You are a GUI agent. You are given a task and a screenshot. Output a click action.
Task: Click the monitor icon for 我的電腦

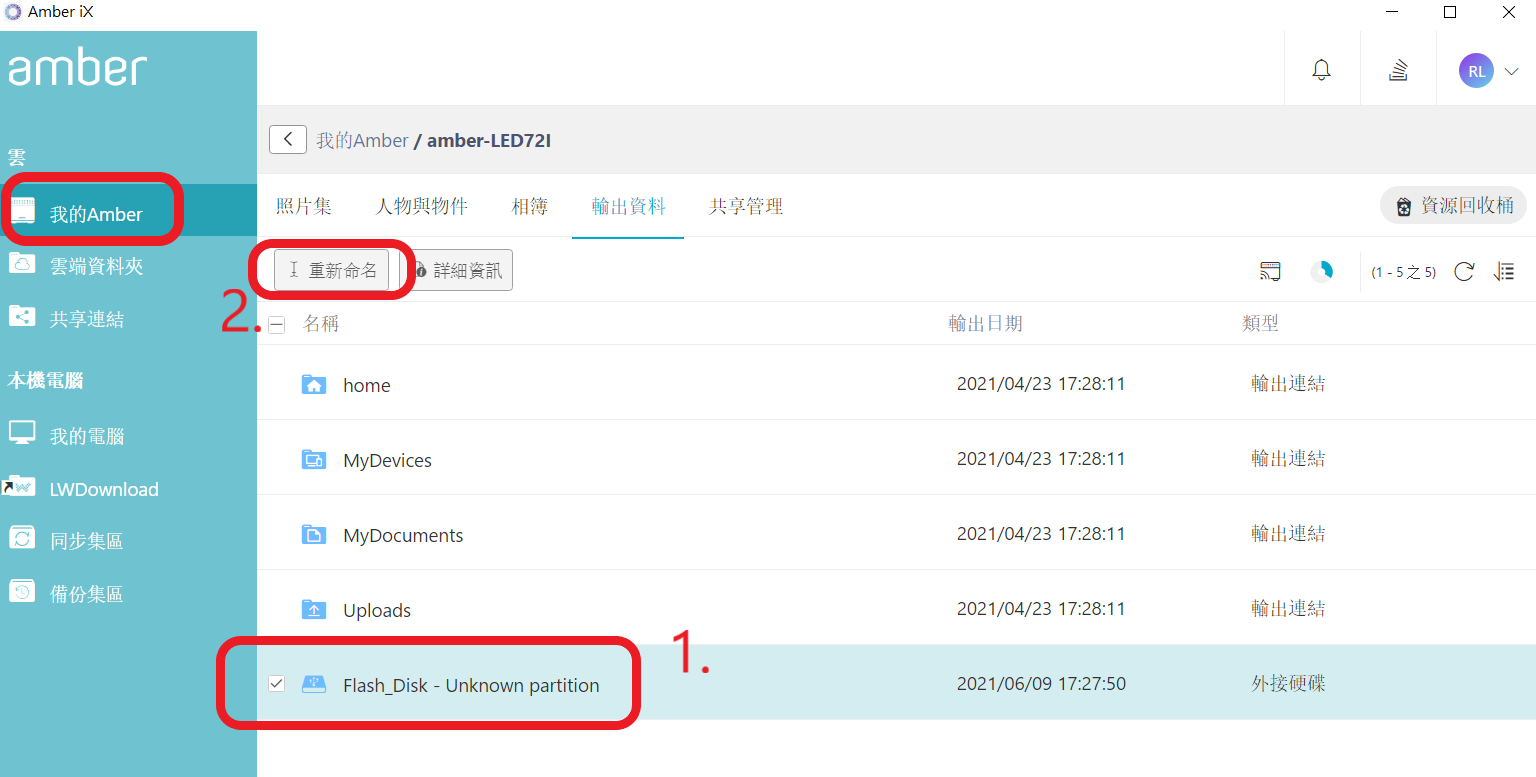(x=22, y=433)
